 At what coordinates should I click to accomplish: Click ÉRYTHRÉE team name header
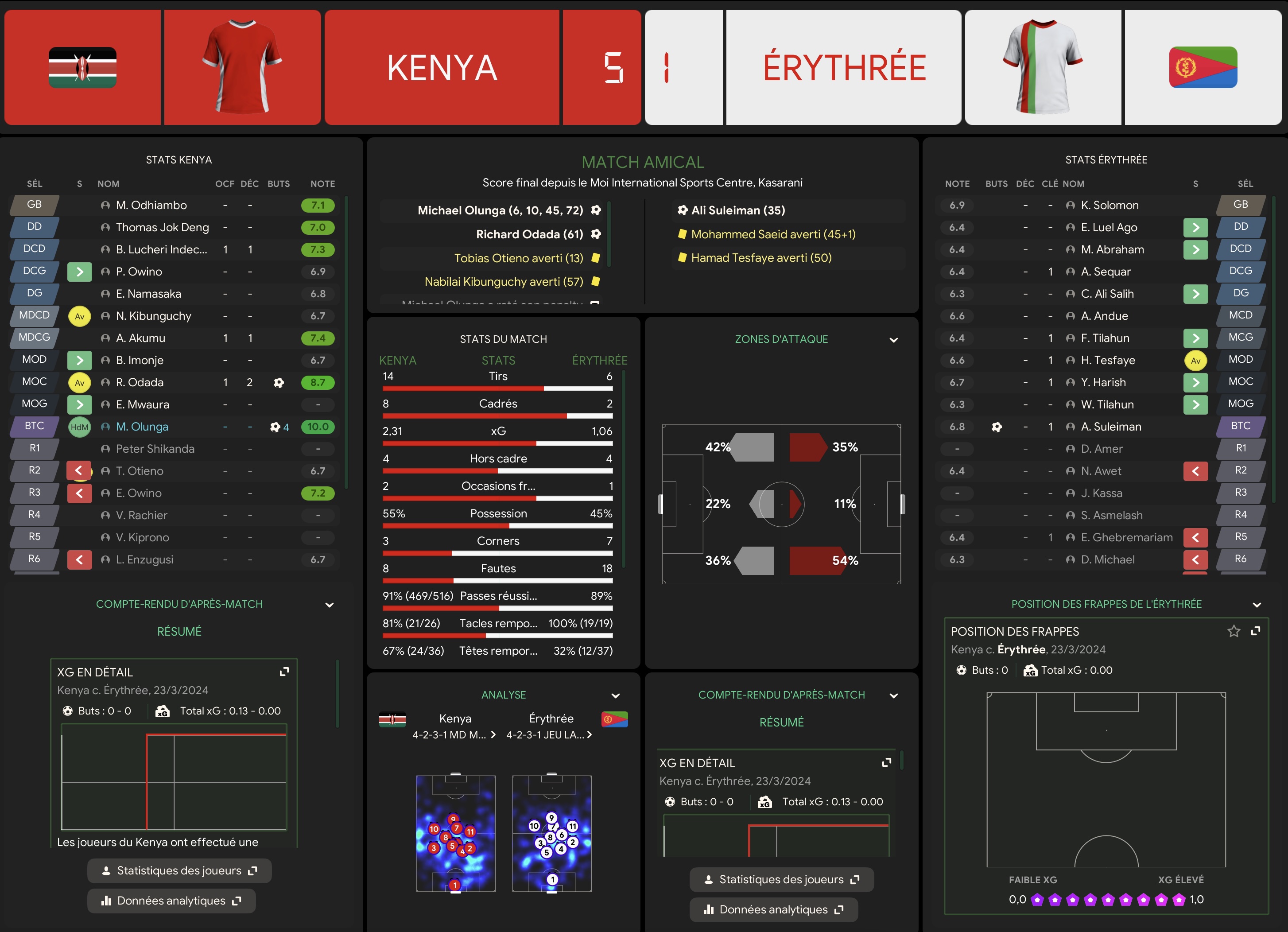click(845, 68)
